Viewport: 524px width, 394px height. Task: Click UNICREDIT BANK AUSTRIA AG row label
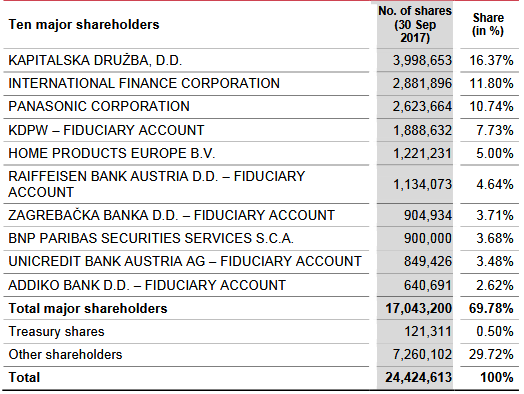coord(185,261)
